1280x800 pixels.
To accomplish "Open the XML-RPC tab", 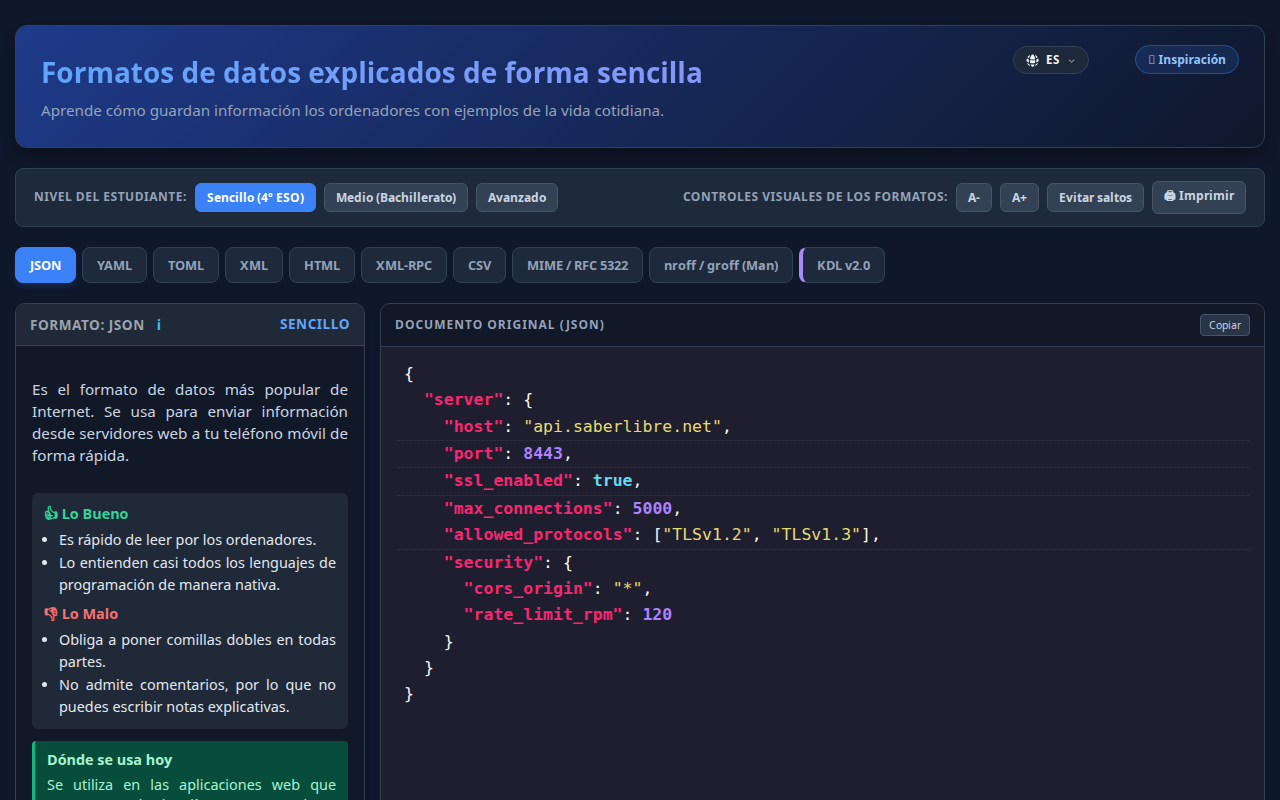I will click(404, 266).
